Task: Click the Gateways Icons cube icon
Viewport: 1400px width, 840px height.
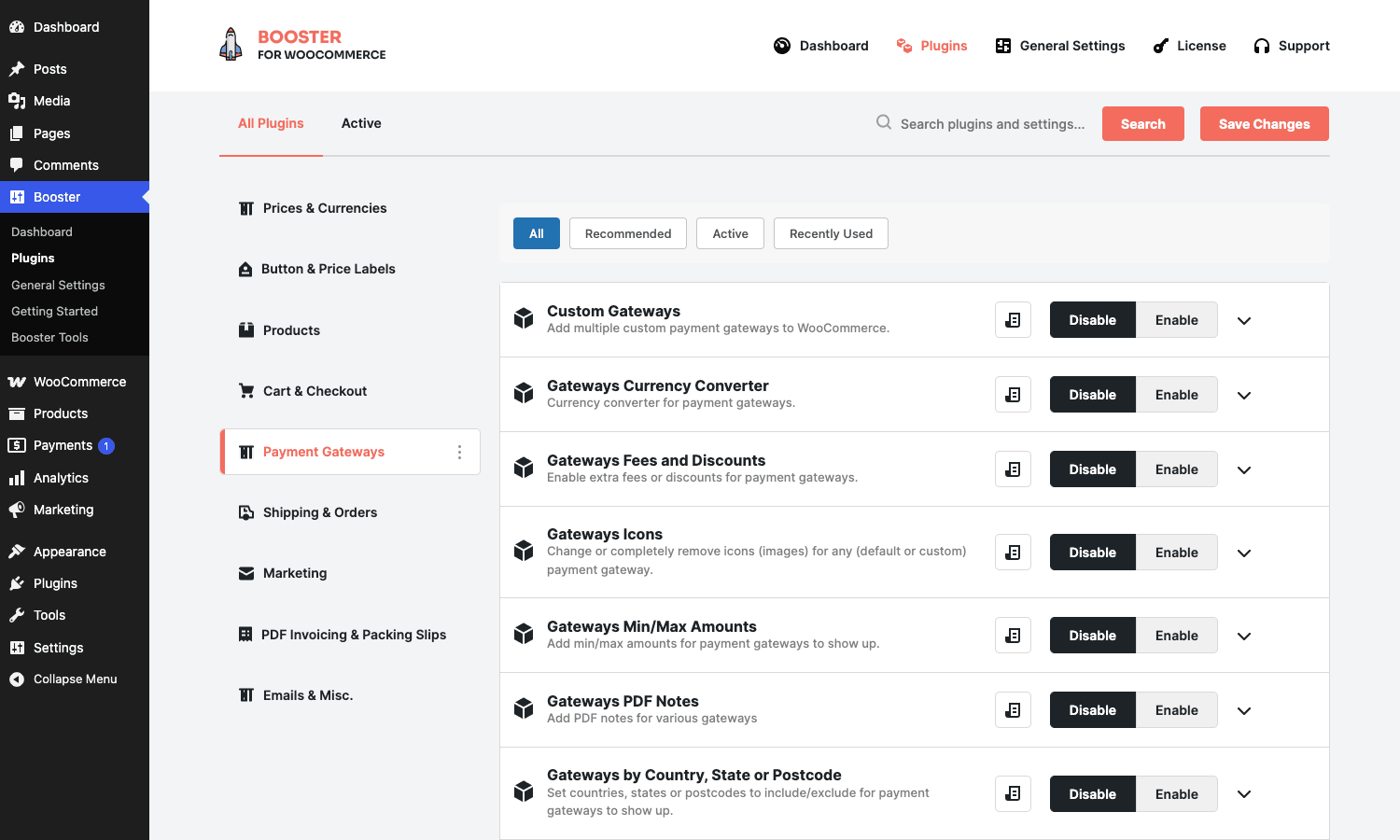Action: click(x=524, y=551)
